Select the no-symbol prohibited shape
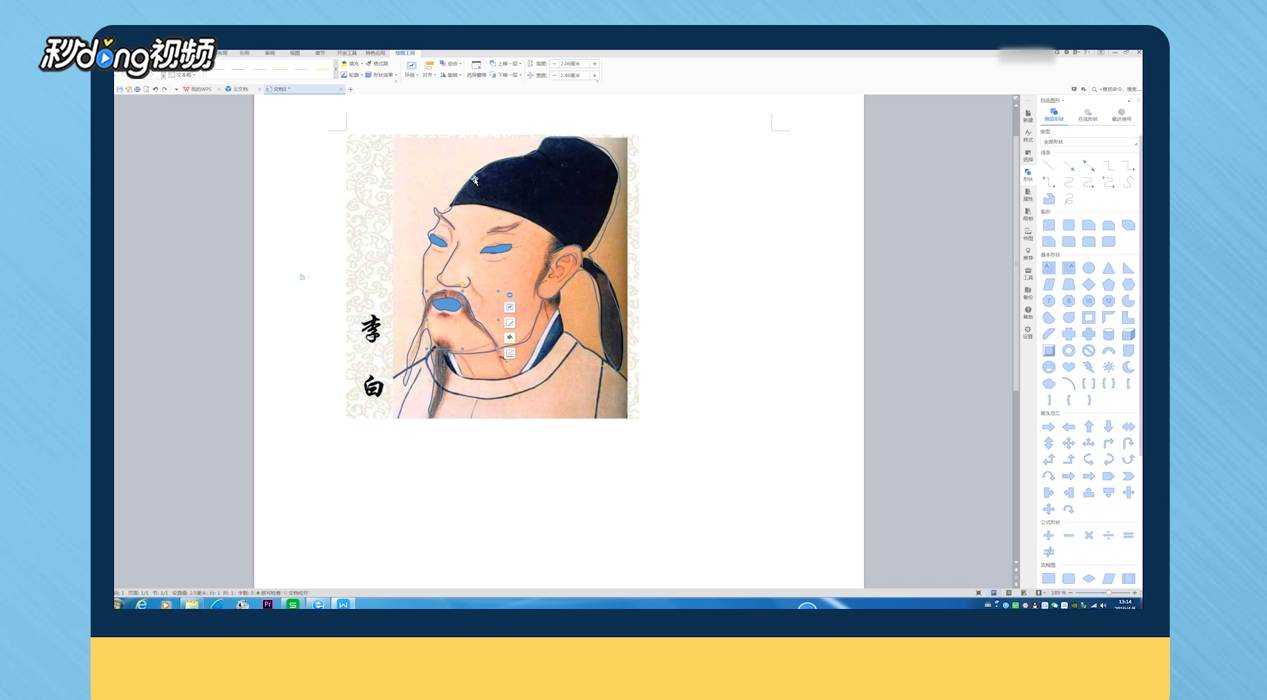Image resolution: width=1267 pixels, height=700 pixels. coord(1088,350)
